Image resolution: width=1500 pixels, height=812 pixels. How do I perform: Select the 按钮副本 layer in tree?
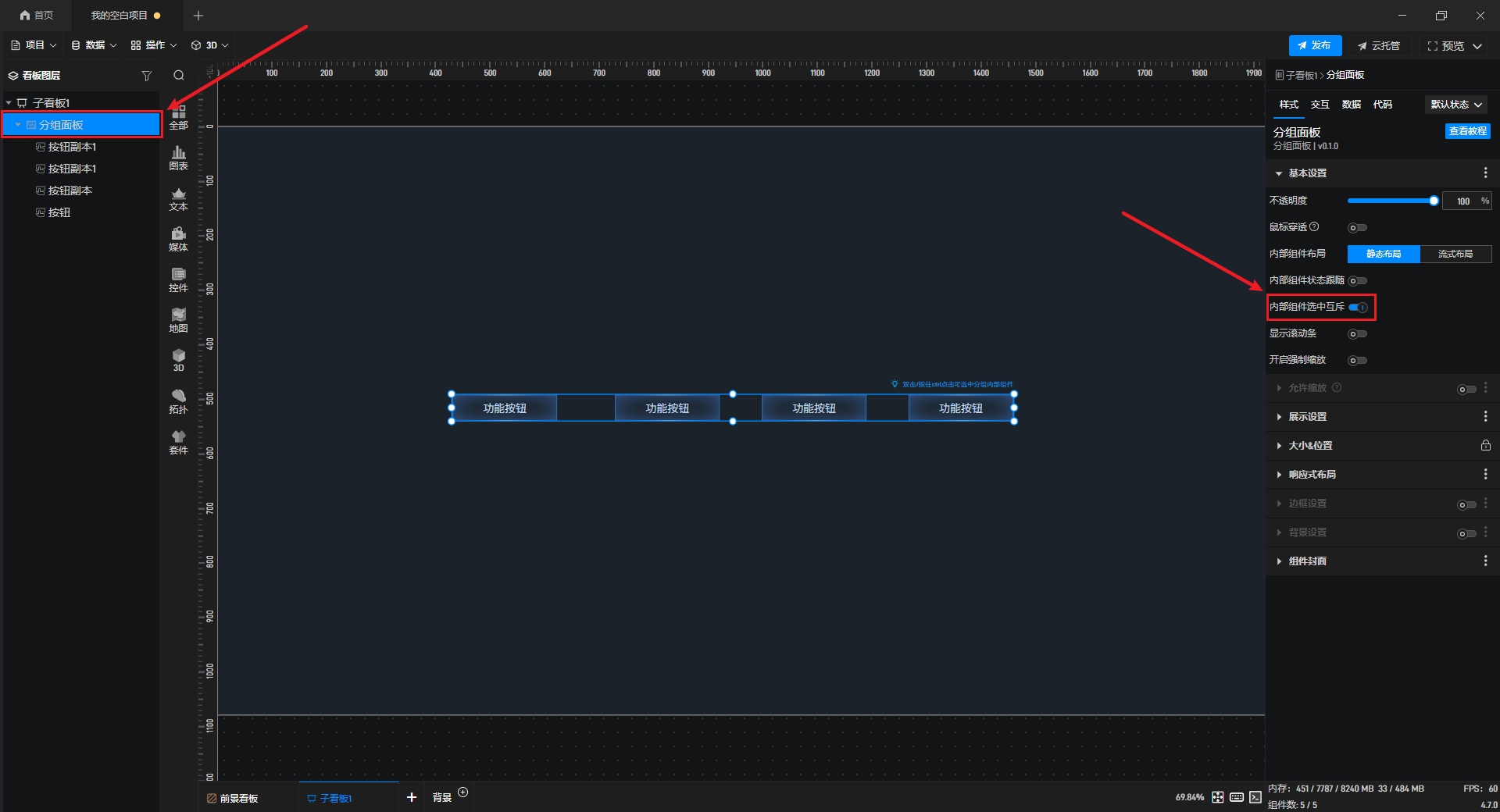tap(70, 191)
